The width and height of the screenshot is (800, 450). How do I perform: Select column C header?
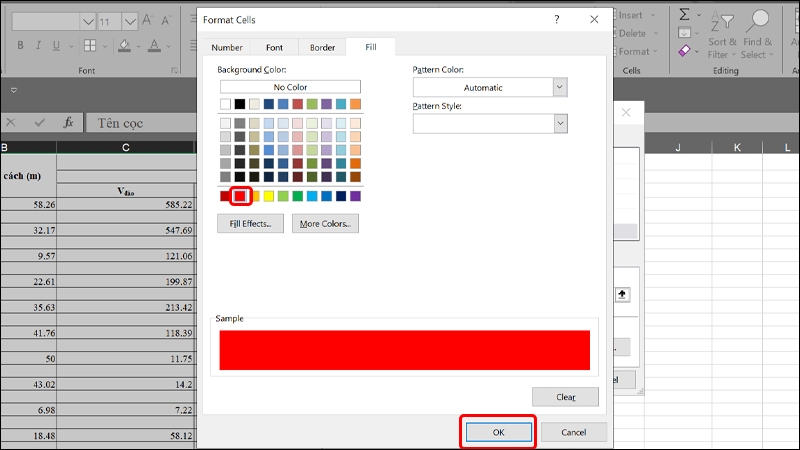point(126,147)
